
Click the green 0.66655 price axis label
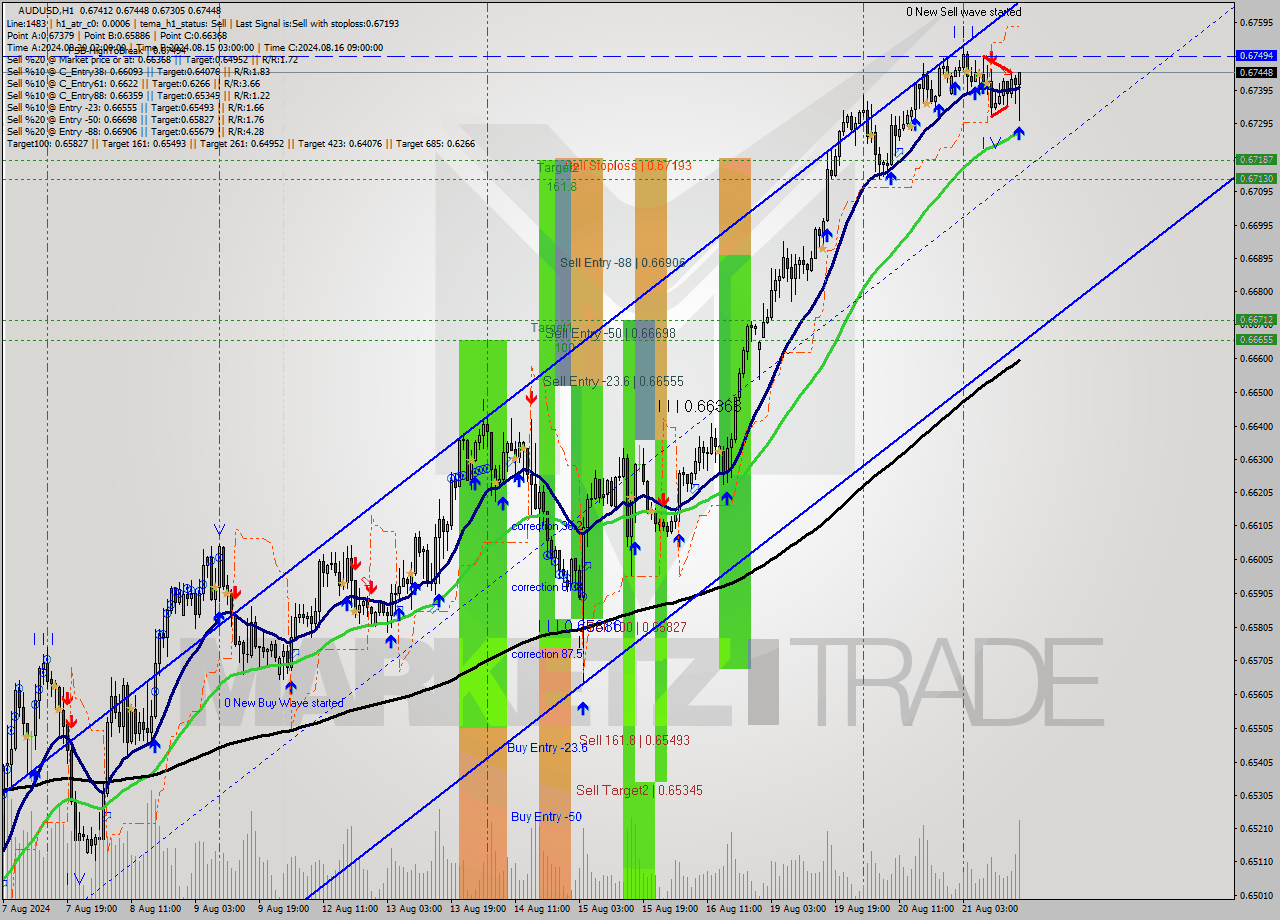[1256, 339]
